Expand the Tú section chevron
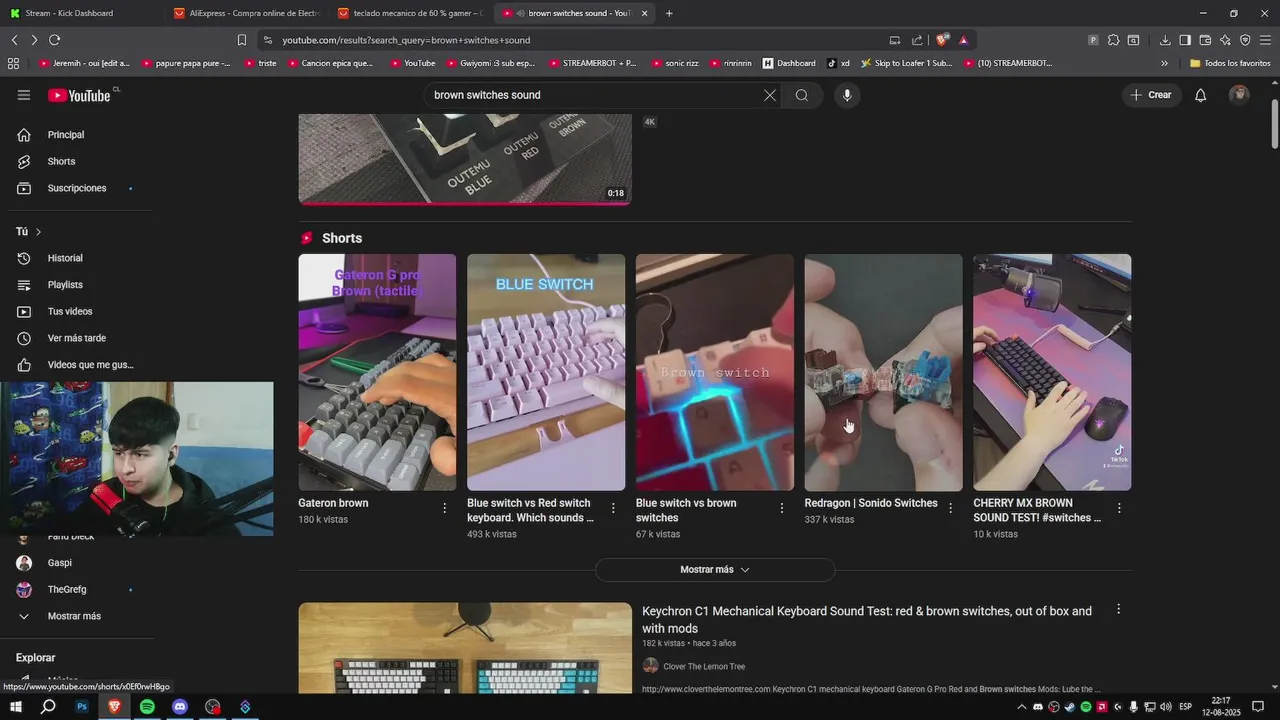 (38, 232)
